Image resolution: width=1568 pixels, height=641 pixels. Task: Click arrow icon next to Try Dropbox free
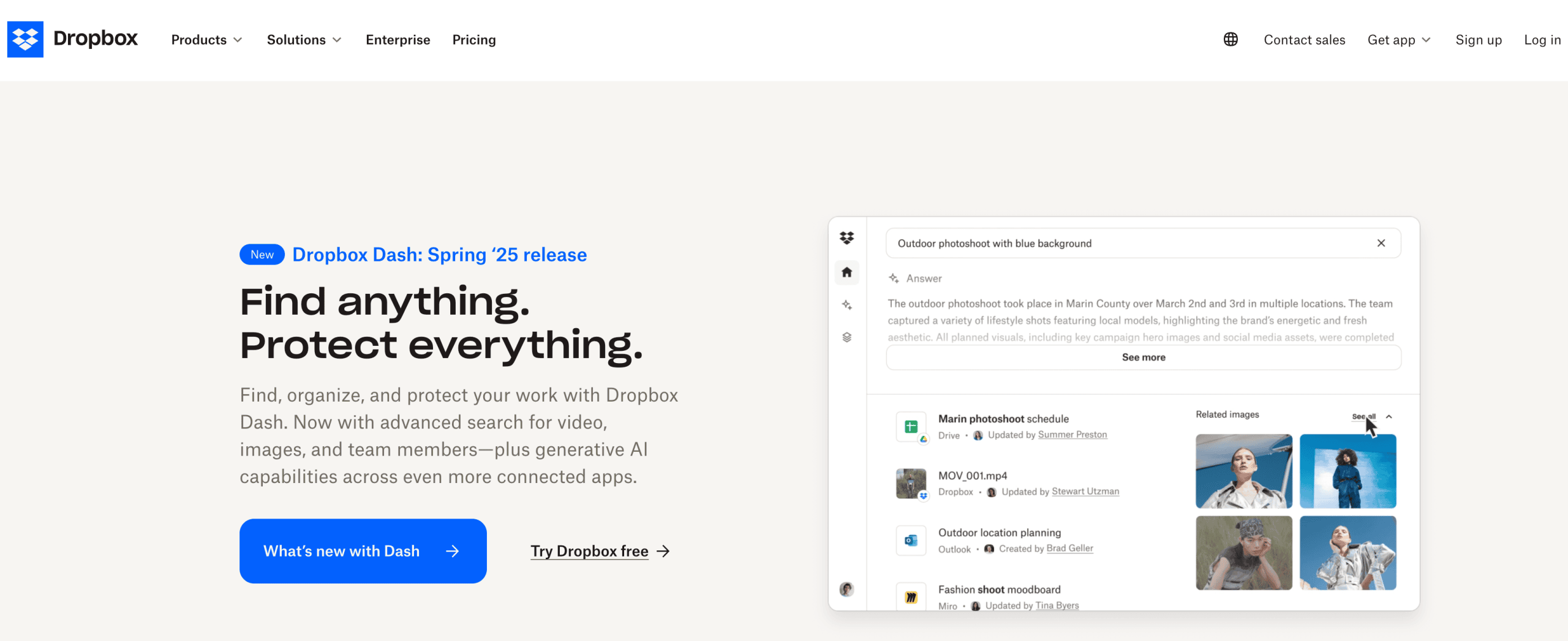point(663,551)
